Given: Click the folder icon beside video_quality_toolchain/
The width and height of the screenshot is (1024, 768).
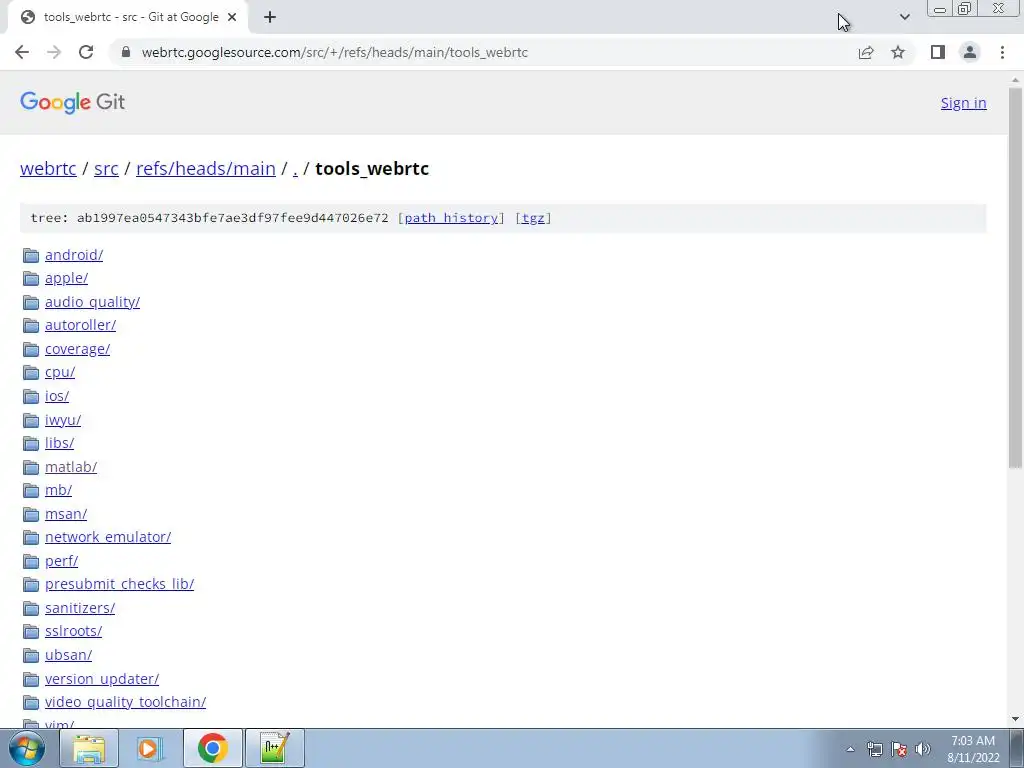Looking at the screenshot, I should pos(31,703).
